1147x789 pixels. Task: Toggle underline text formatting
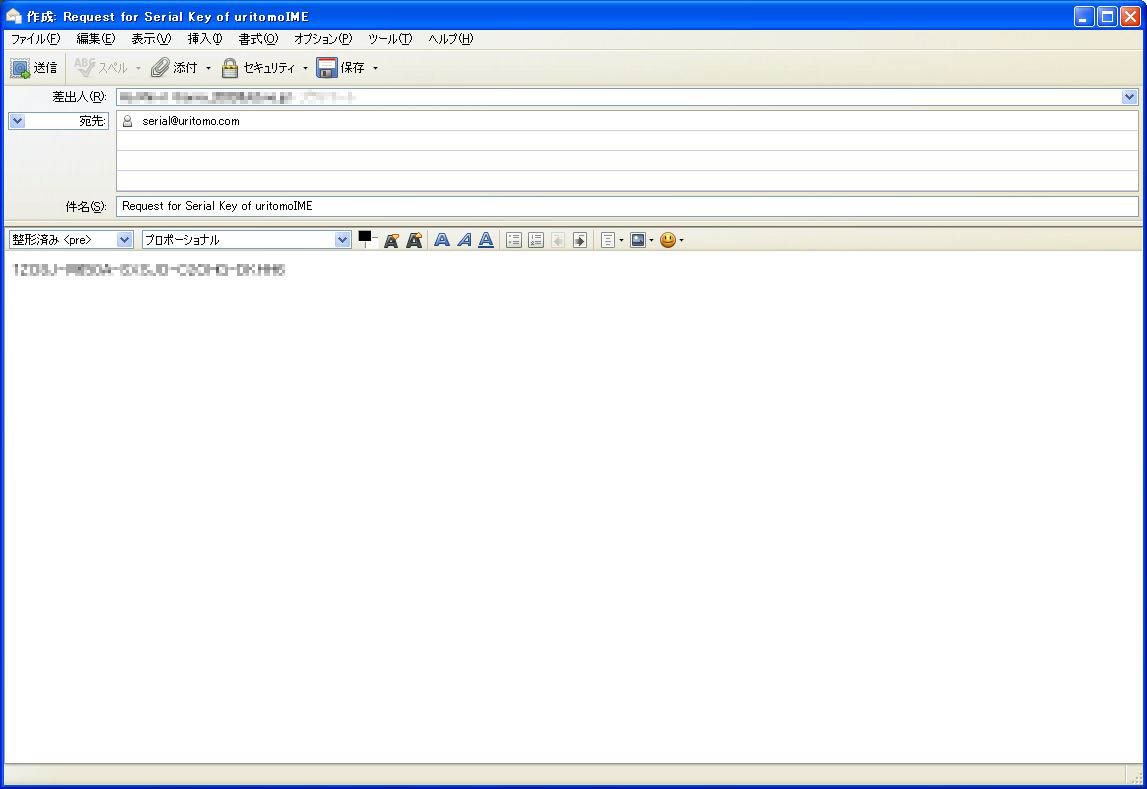tap(486, 240)
